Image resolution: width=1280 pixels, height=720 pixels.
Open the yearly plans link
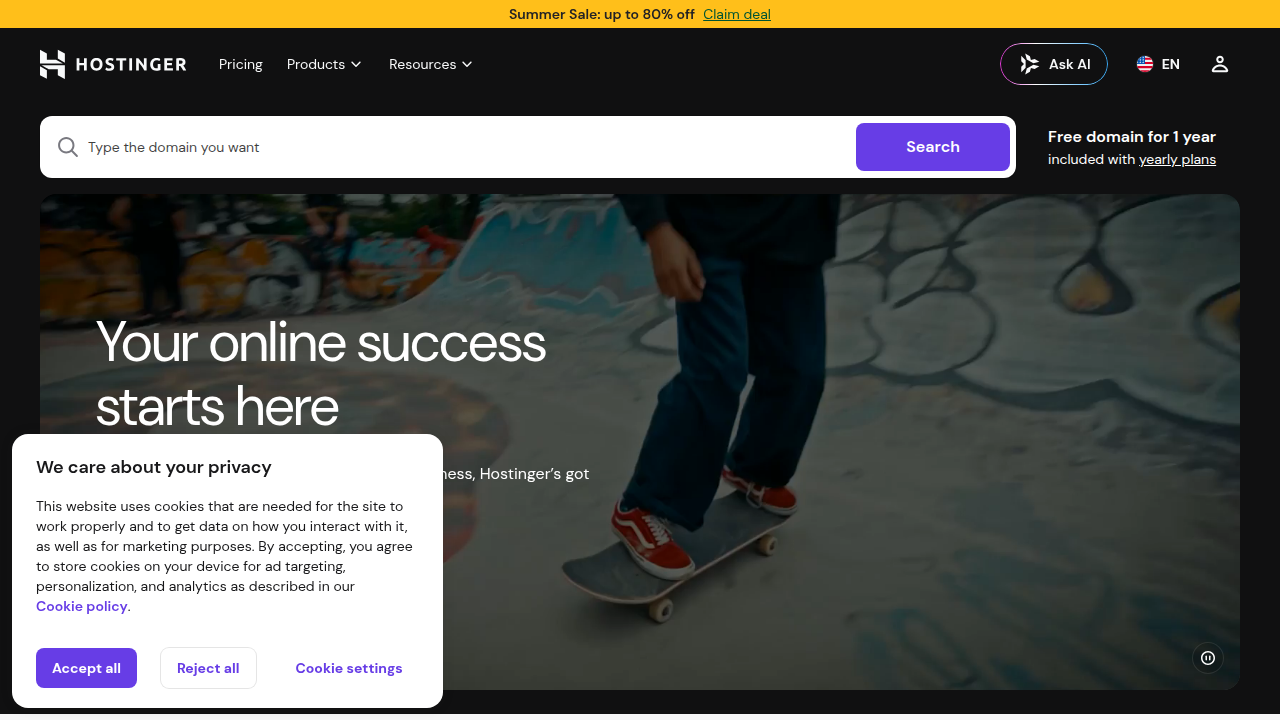point(1177,159)
